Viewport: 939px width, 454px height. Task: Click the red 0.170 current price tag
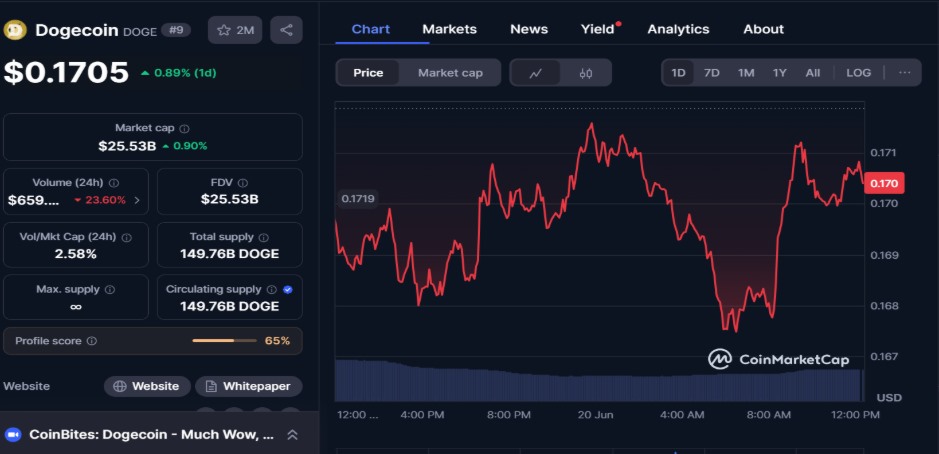(x=884, y=183)
